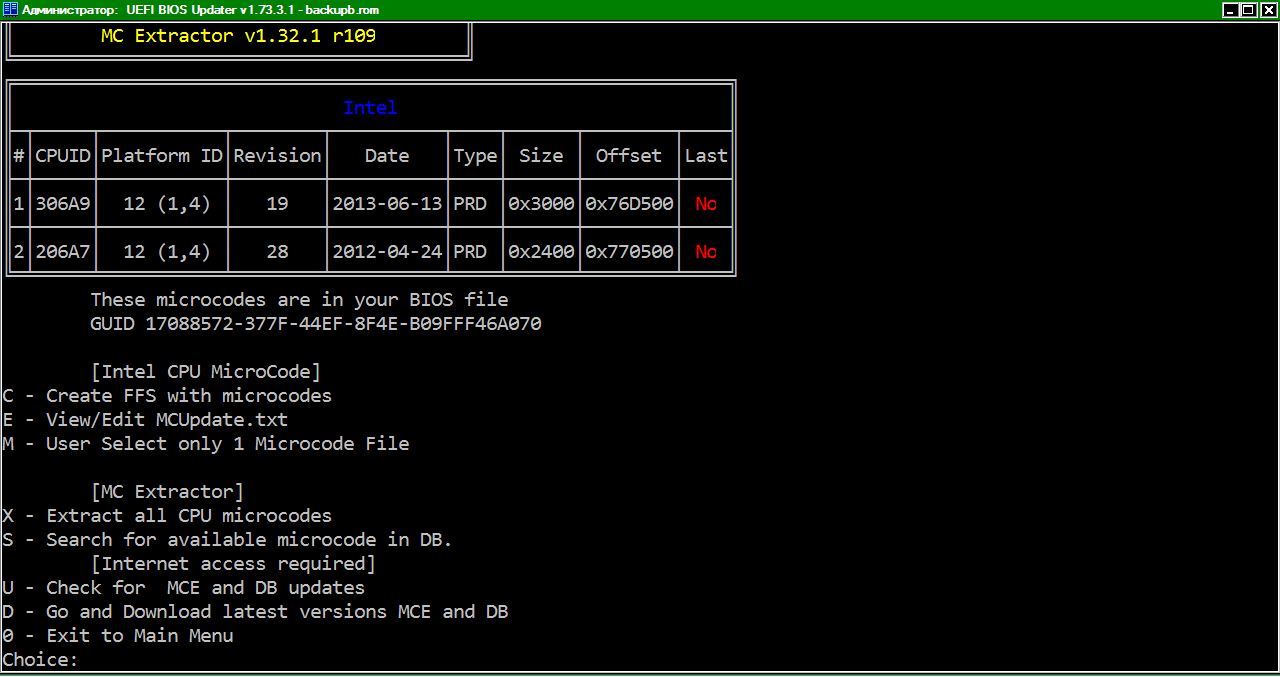Click 'PRD' type in the 306A9 row

pos(470,204)
